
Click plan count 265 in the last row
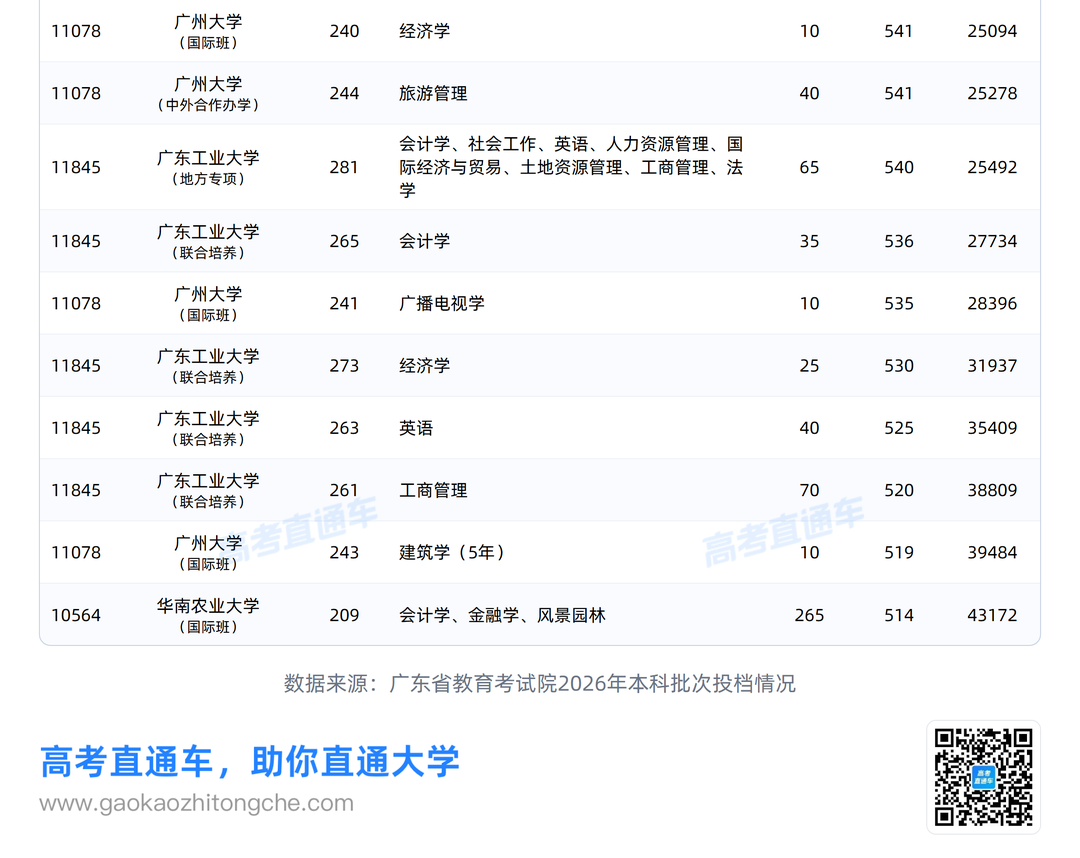[x=809, y=615]
